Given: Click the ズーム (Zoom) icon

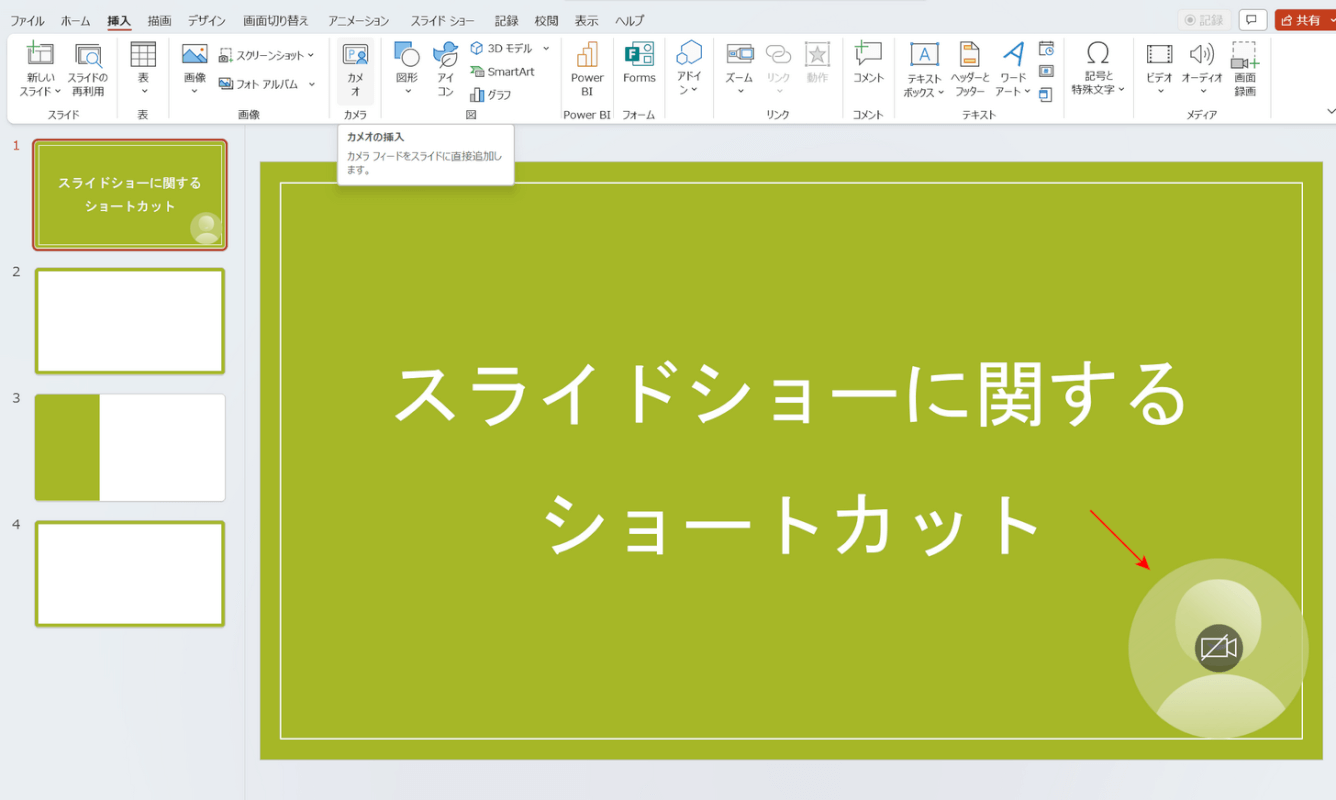Looking at the screenshot, I should point(740,54).
